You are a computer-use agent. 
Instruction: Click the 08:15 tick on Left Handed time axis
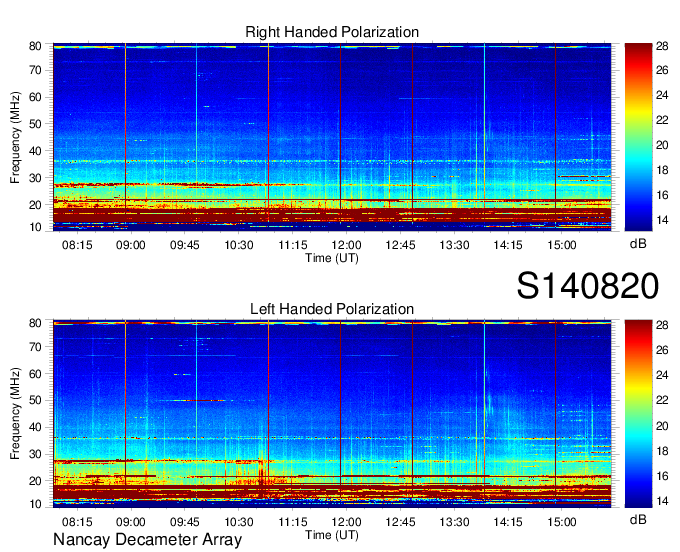[x=77, y=522]
